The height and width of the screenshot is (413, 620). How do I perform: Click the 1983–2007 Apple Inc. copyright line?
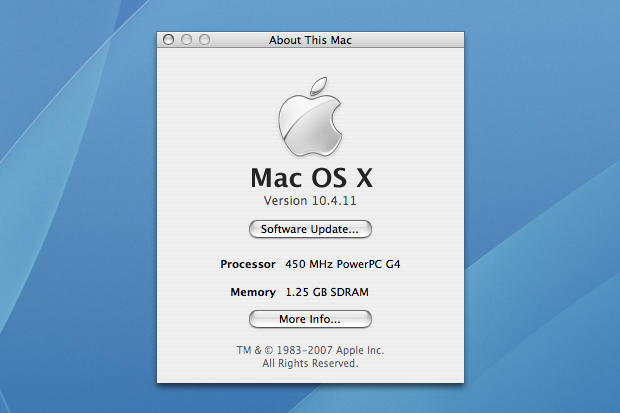(310, 350)
